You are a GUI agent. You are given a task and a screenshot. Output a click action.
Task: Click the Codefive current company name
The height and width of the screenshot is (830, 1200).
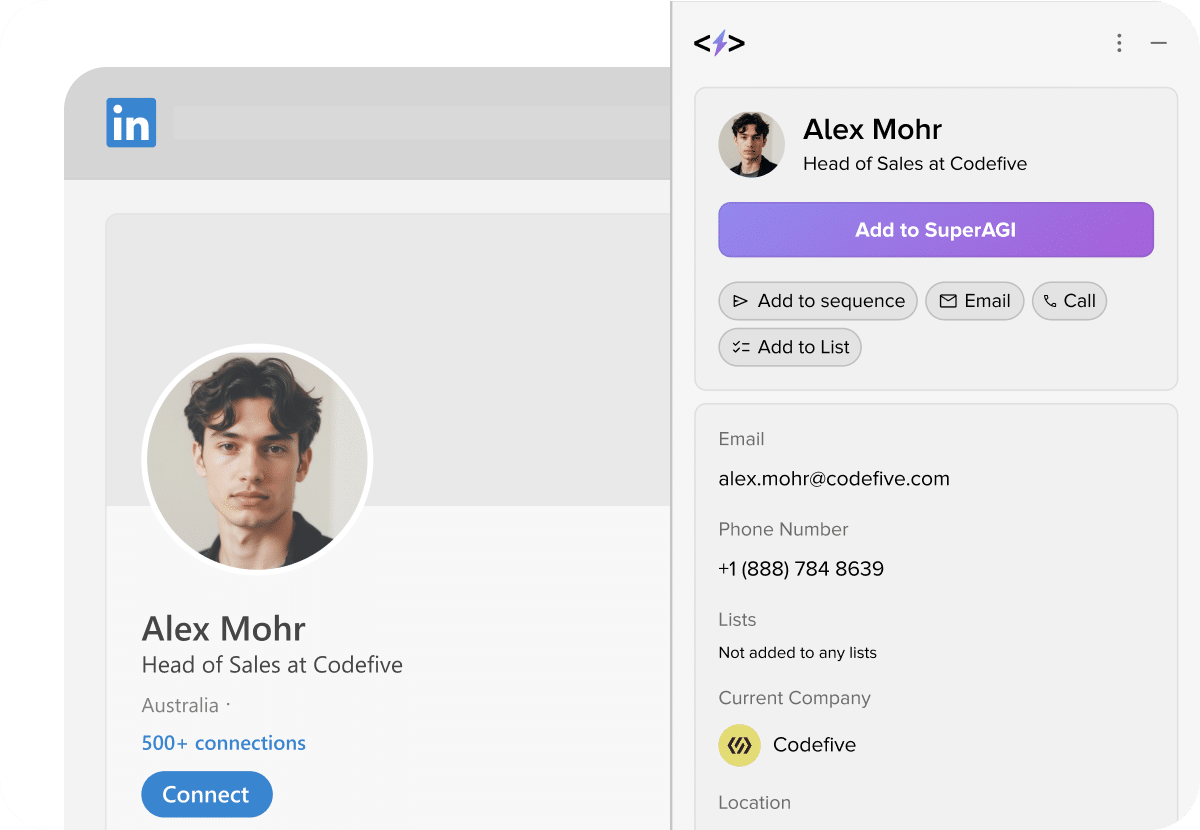(x=814, y=745)
